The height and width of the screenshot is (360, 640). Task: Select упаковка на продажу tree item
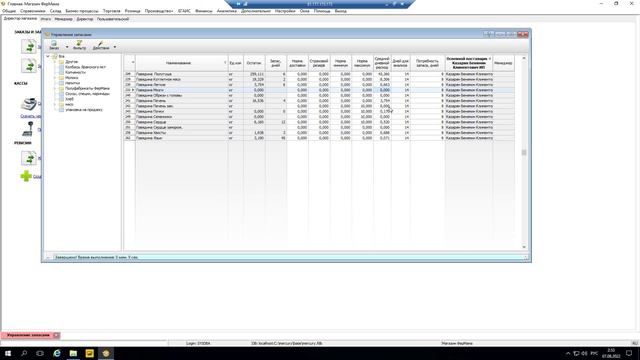[x=84, y=109]
